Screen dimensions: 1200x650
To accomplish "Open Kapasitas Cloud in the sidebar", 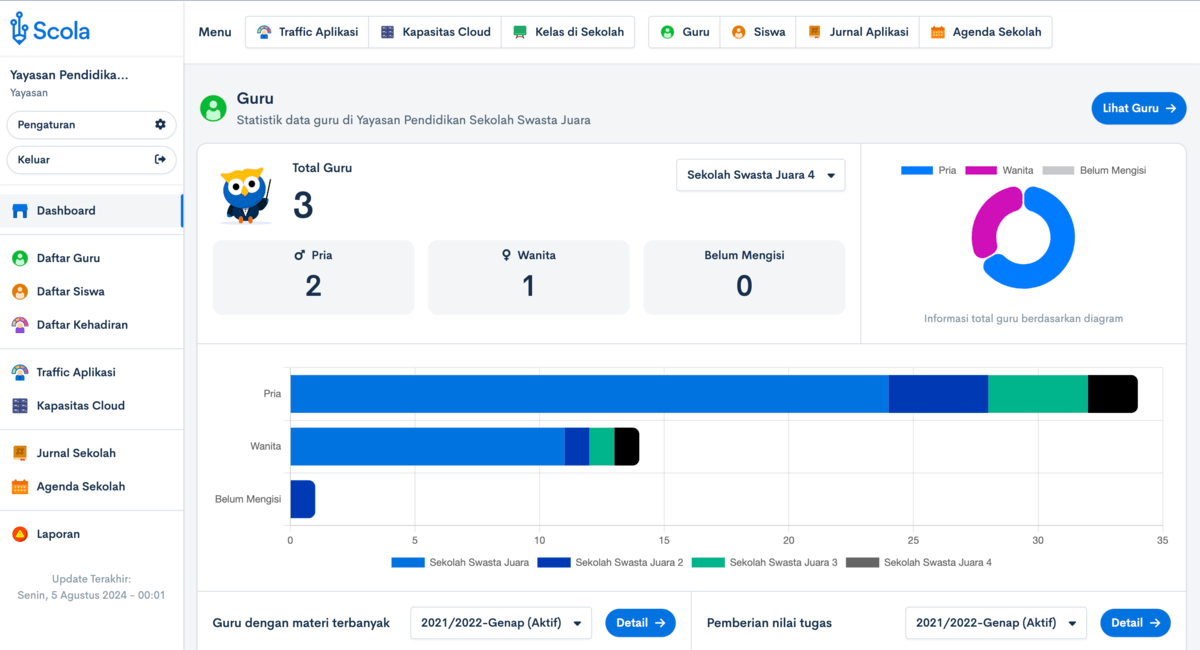I will click(80, 406).
